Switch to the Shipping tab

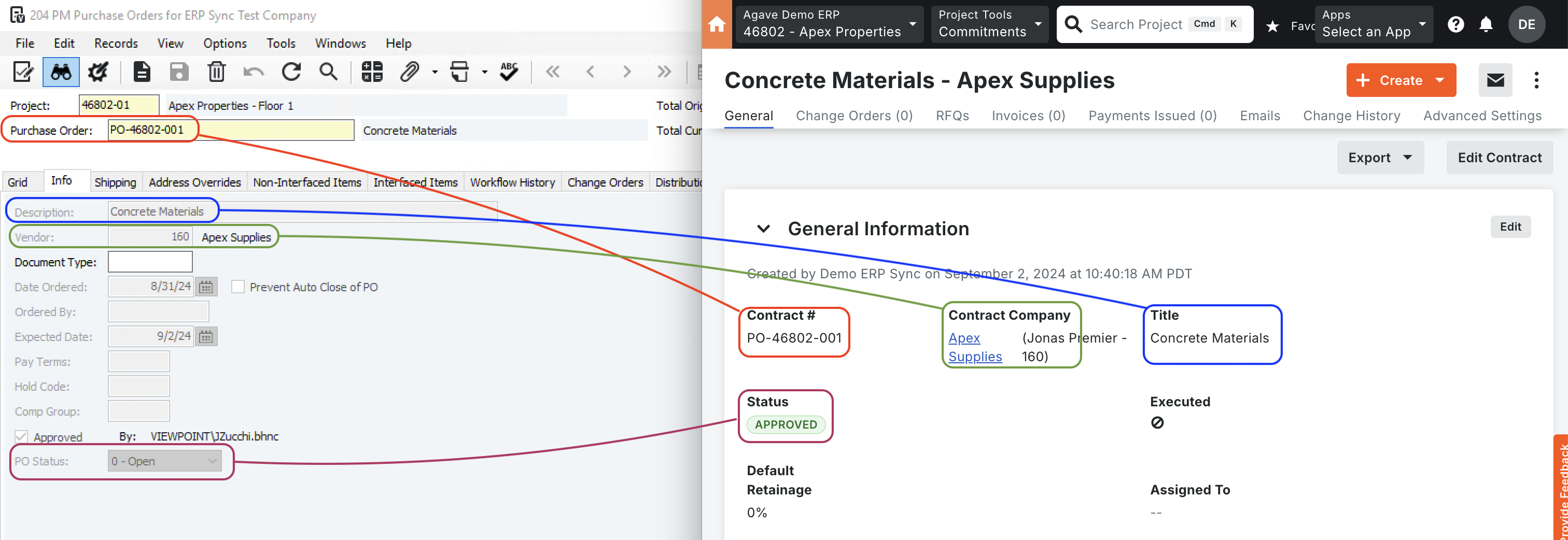coord(115,182)
